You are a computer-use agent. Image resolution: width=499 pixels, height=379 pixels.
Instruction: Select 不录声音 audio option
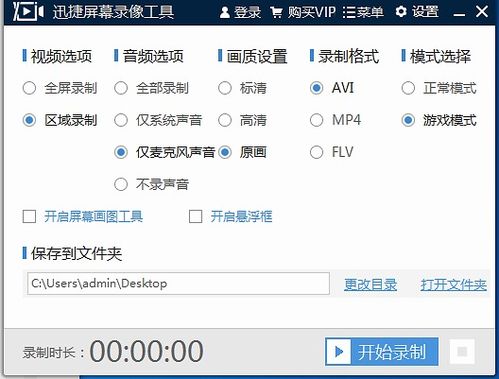pos(121,184)
